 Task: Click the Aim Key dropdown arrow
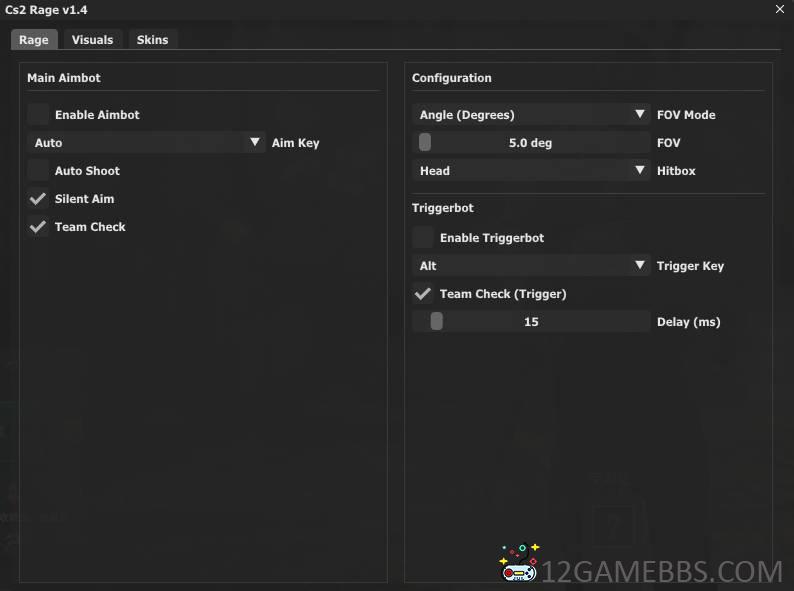tap(255, 142)
